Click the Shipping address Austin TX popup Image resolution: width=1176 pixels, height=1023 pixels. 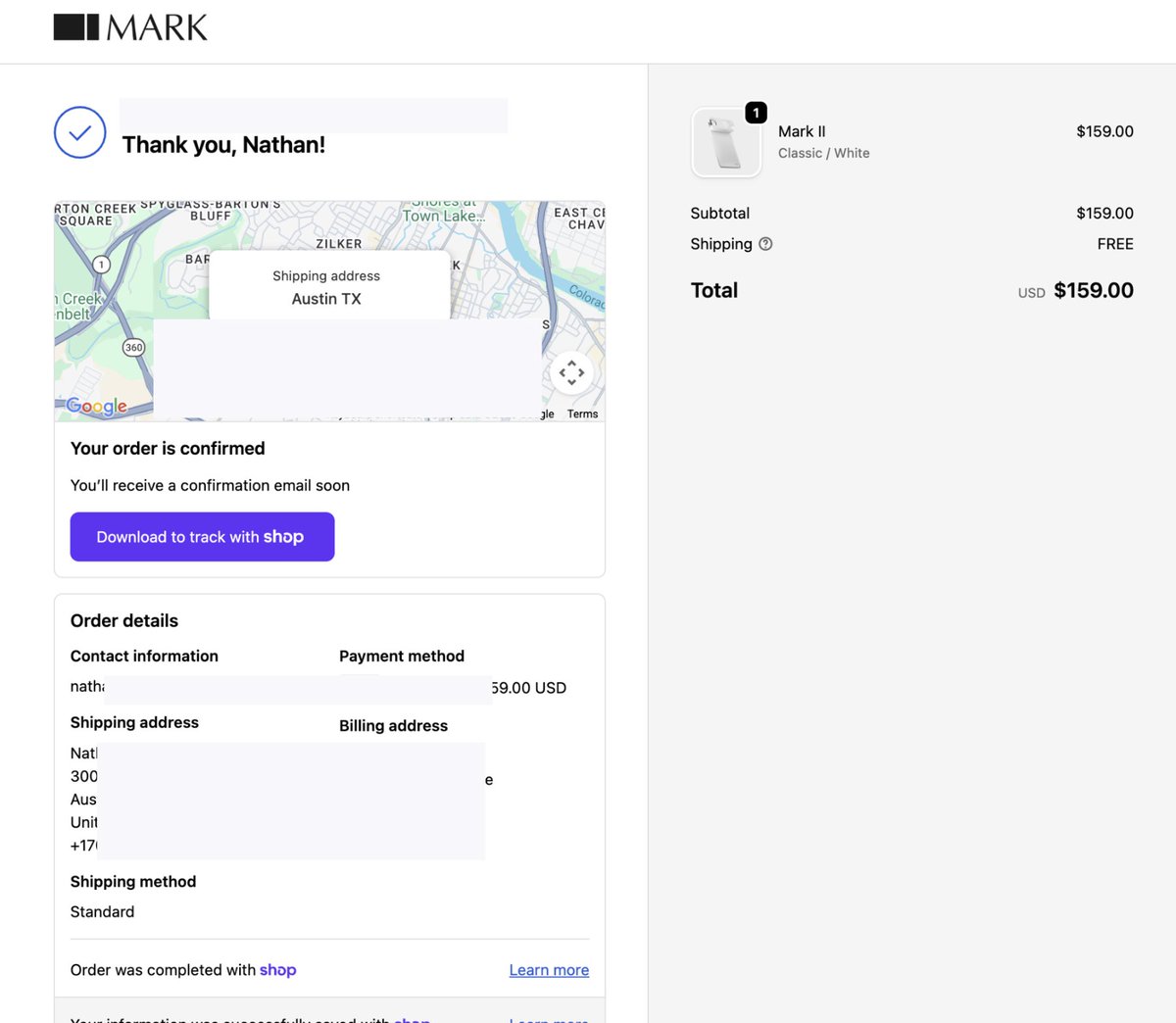[329, 285]
